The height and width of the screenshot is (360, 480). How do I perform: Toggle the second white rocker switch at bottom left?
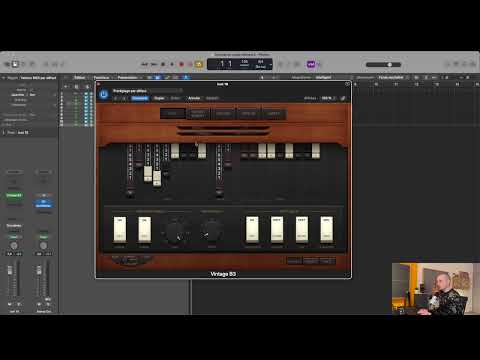[x=144, y=229]
